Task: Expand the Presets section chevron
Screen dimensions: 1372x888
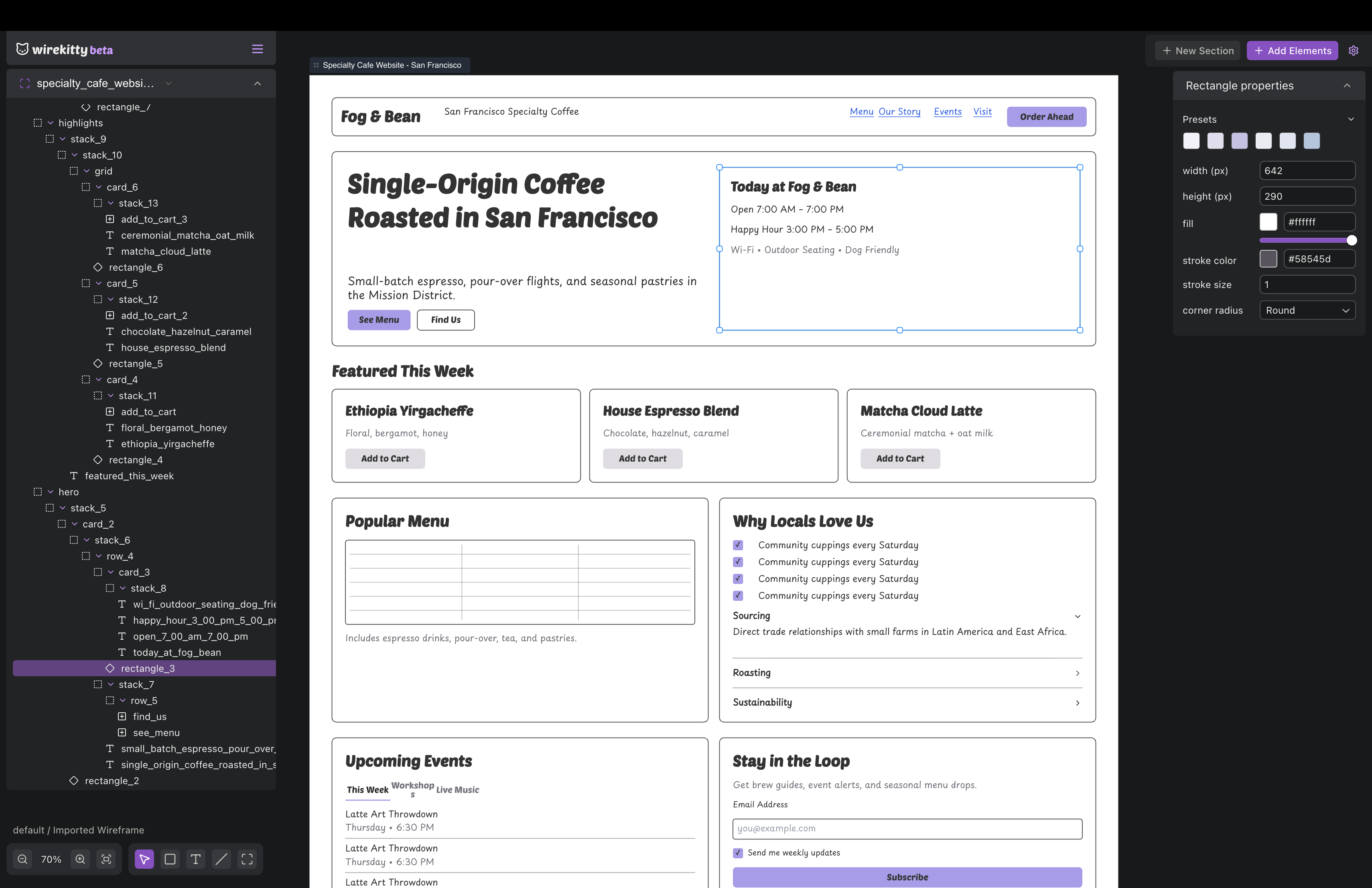Action: click(1351, 119)
